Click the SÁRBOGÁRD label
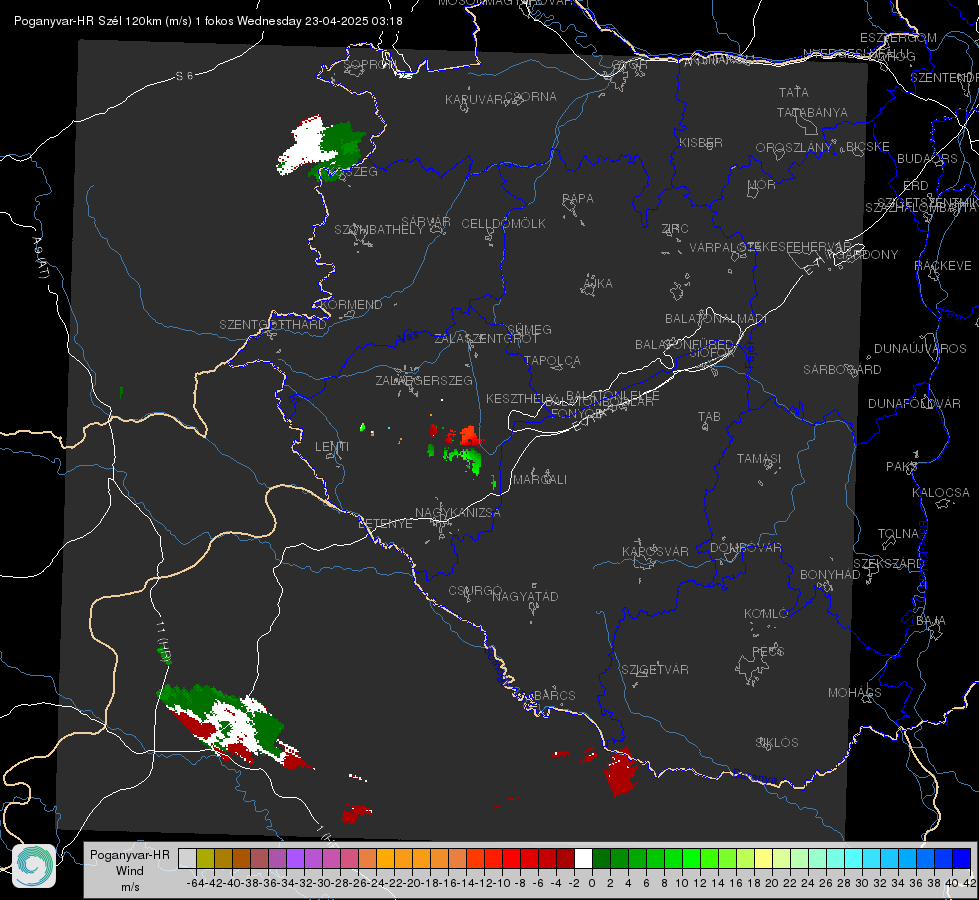Image resolution: width=979 pixels, height=900 pixels. pos(842,370)
